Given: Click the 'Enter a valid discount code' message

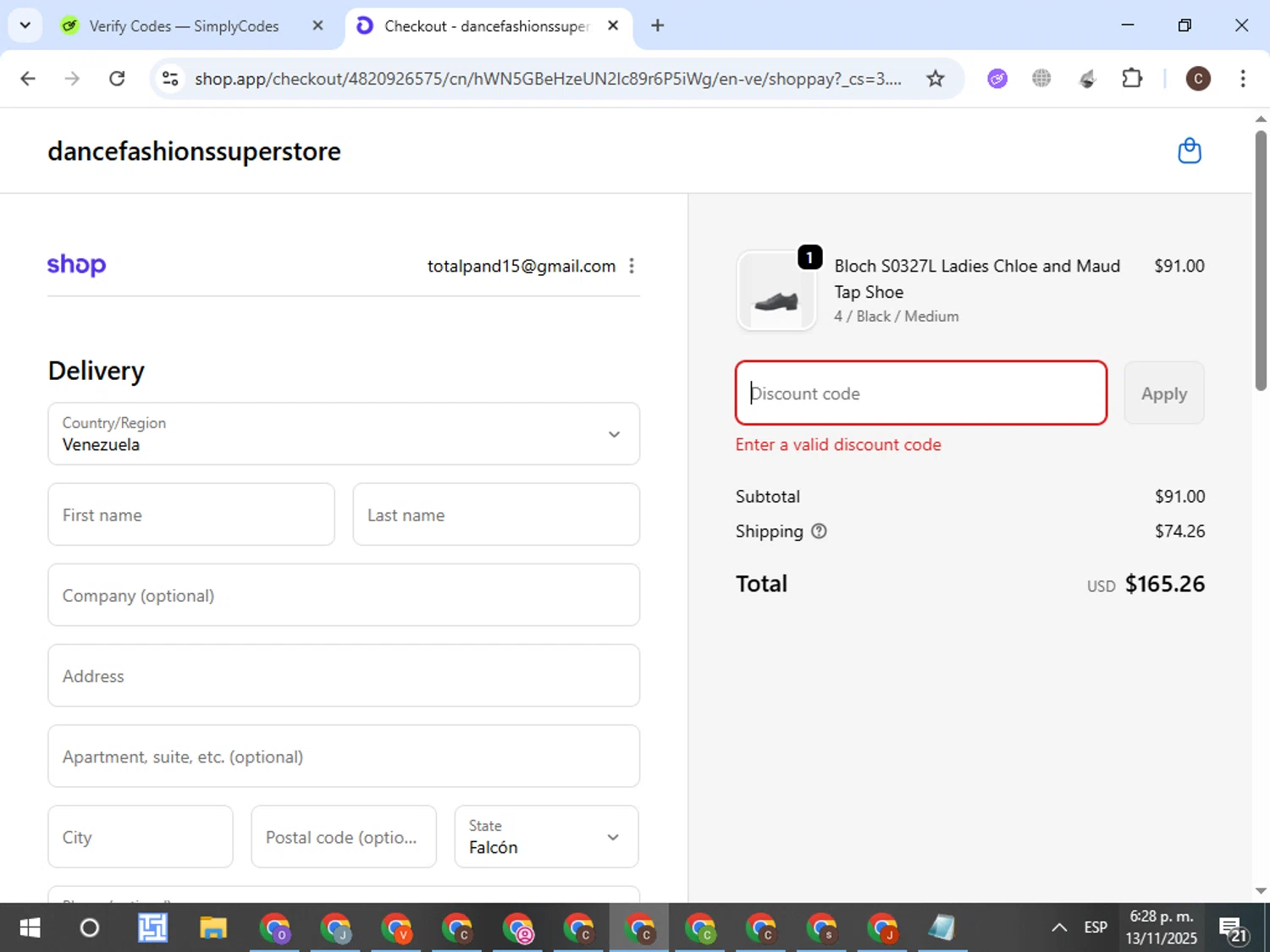Looking at the screenshot, I should click(x=838, y=444).
